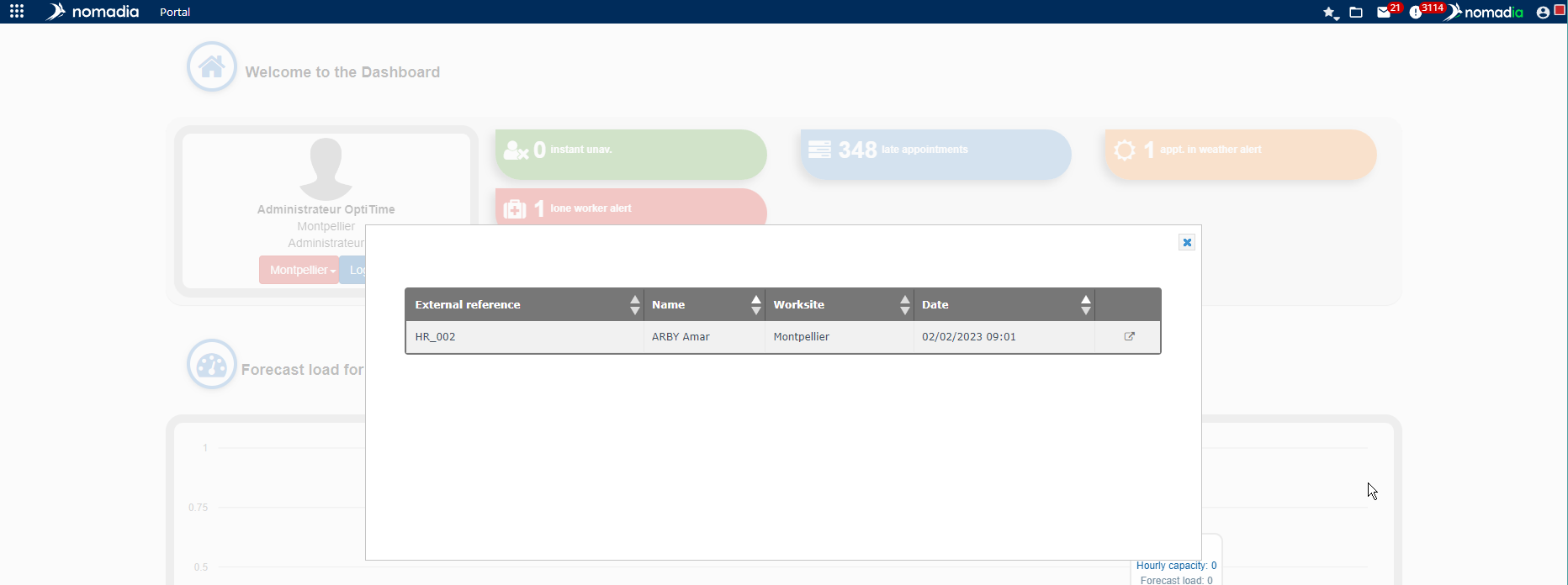
Task: Click the dashboard home icon
Action: pos(212,66)
